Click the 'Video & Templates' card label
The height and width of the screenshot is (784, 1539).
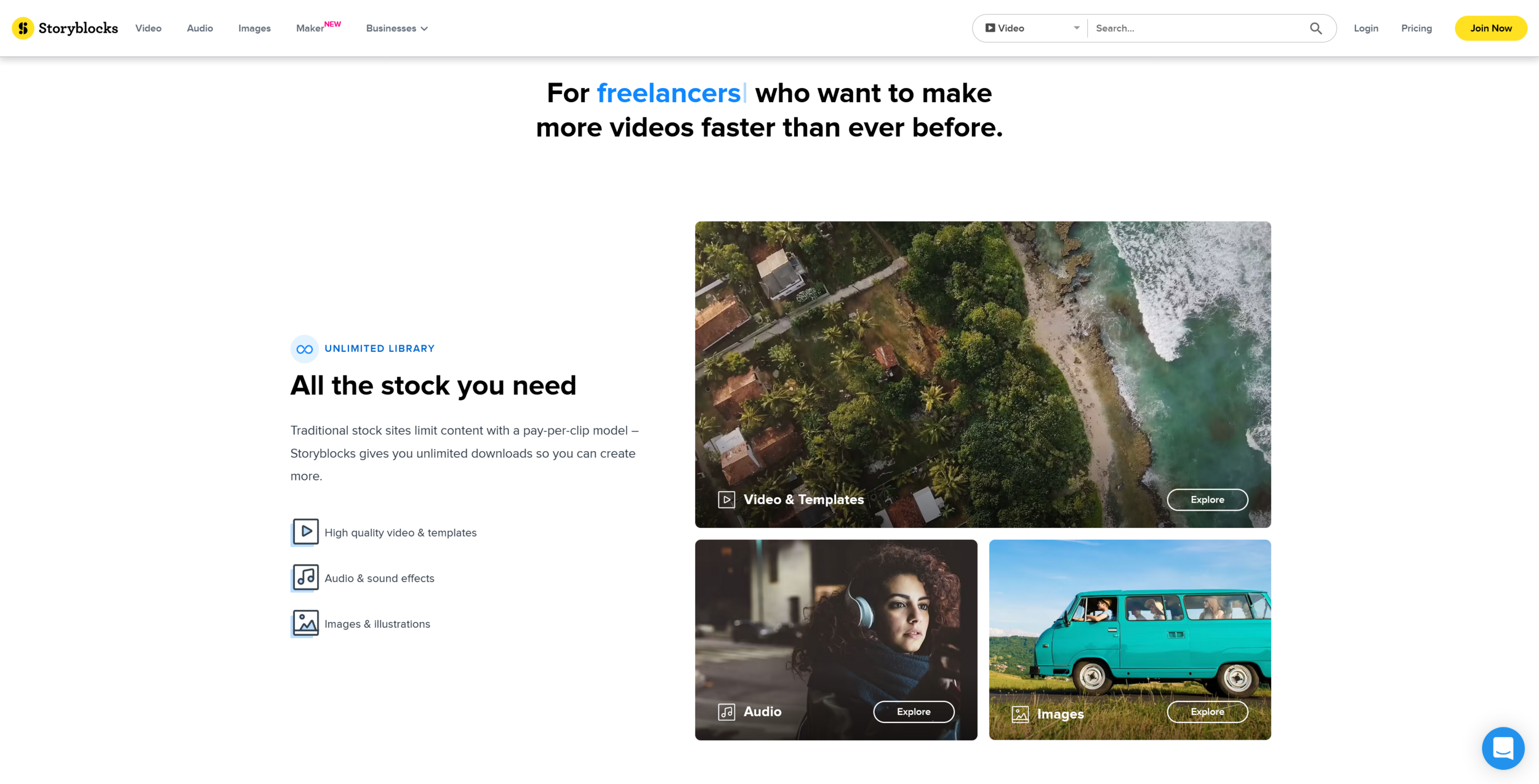[803, 500]
